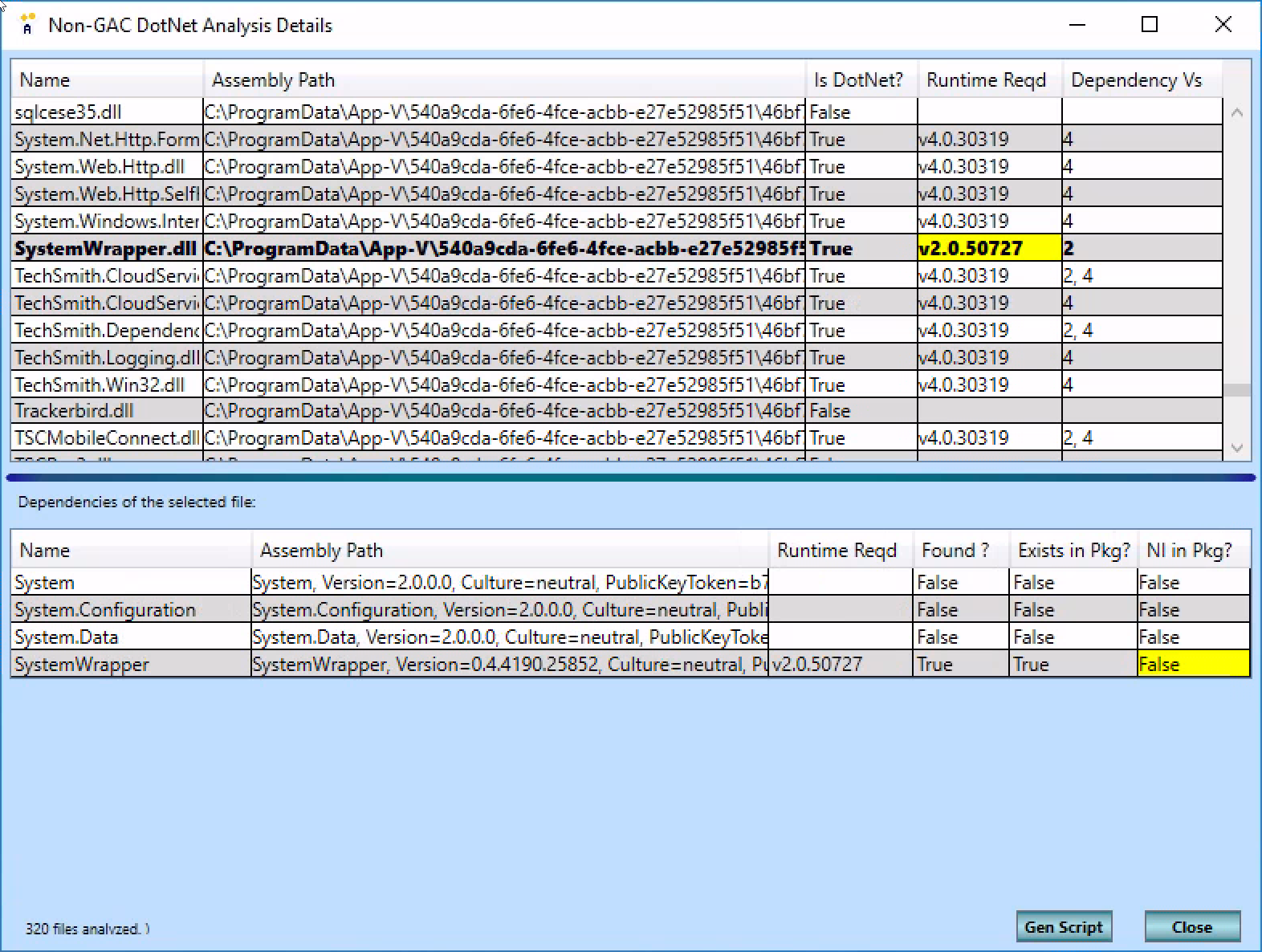
Task: Click v2.0.50727 runtime cell in SystemWrapper dependency
Action: point(841,665)
